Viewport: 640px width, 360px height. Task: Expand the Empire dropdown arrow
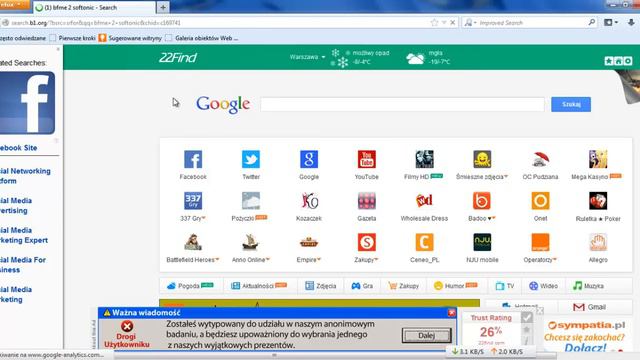[x=319, y=260]
